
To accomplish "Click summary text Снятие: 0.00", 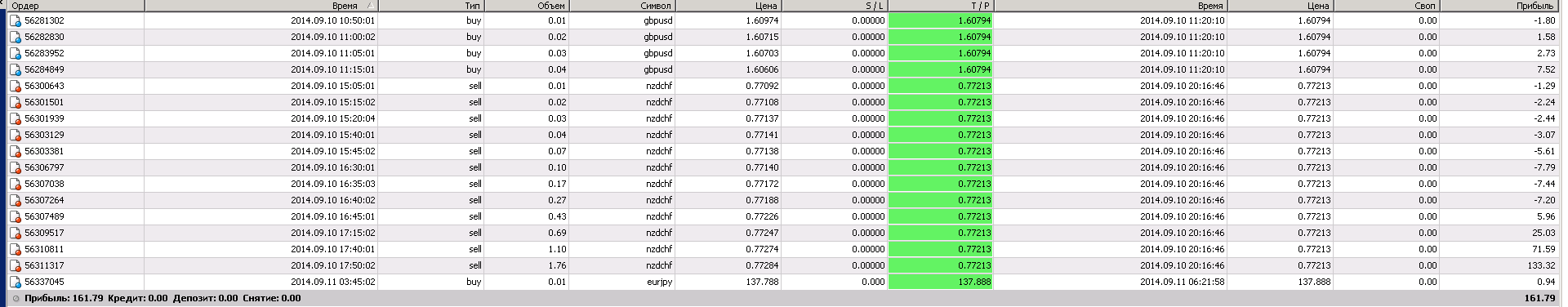I will 272,299.
